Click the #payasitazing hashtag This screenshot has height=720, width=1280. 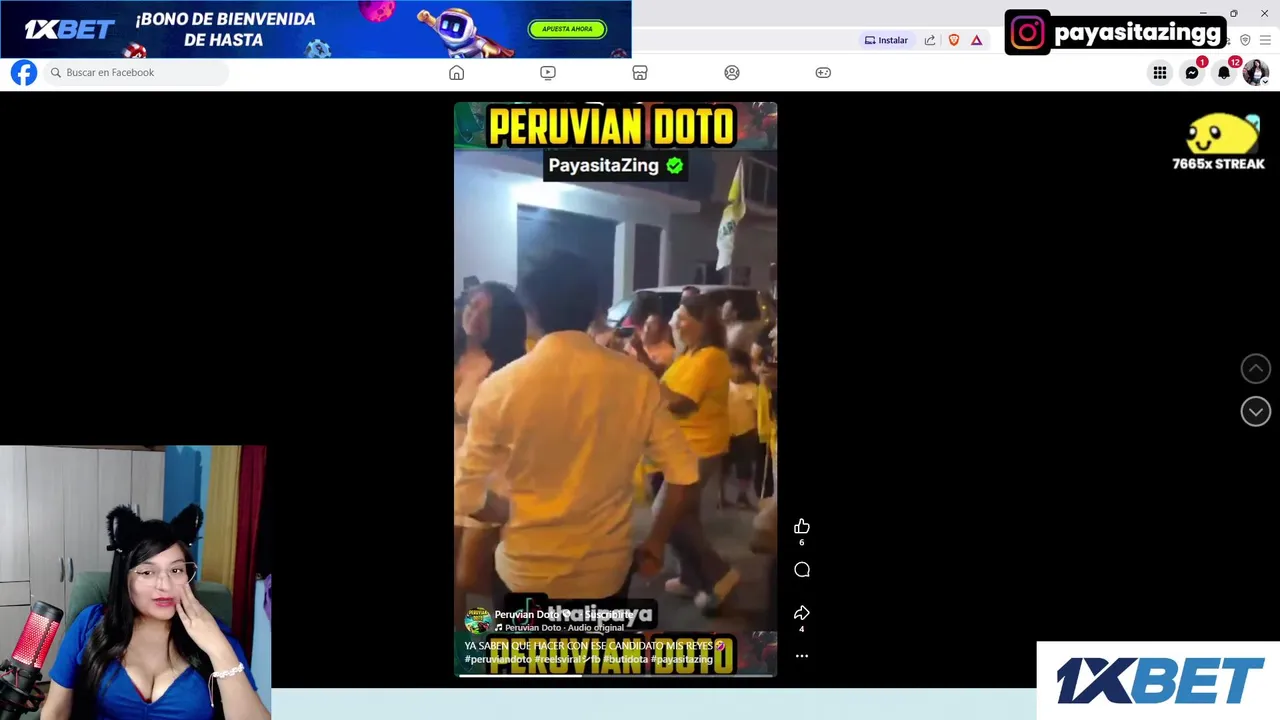[x=681, y=659]
